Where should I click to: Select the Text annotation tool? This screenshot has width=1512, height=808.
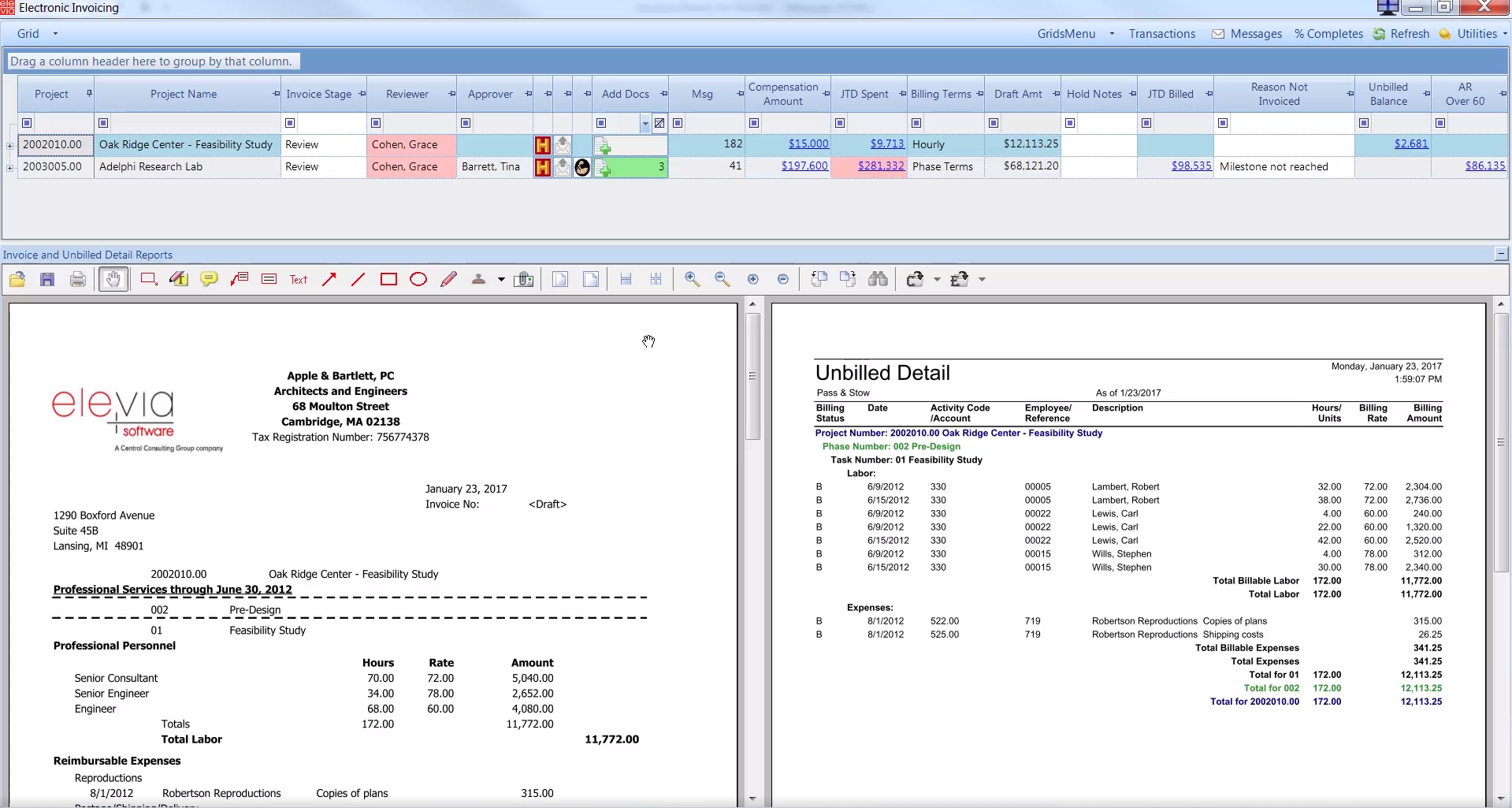click(x=298, y=279)
